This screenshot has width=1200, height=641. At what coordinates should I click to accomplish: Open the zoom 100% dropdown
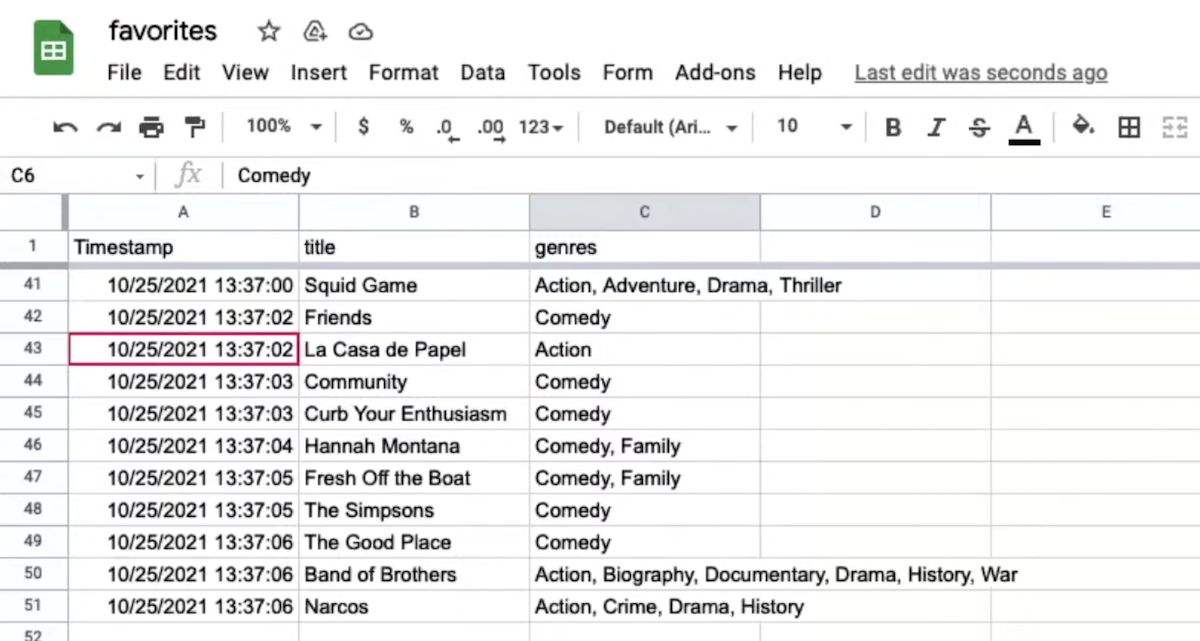pyautogui.click(x=284, y=127)
